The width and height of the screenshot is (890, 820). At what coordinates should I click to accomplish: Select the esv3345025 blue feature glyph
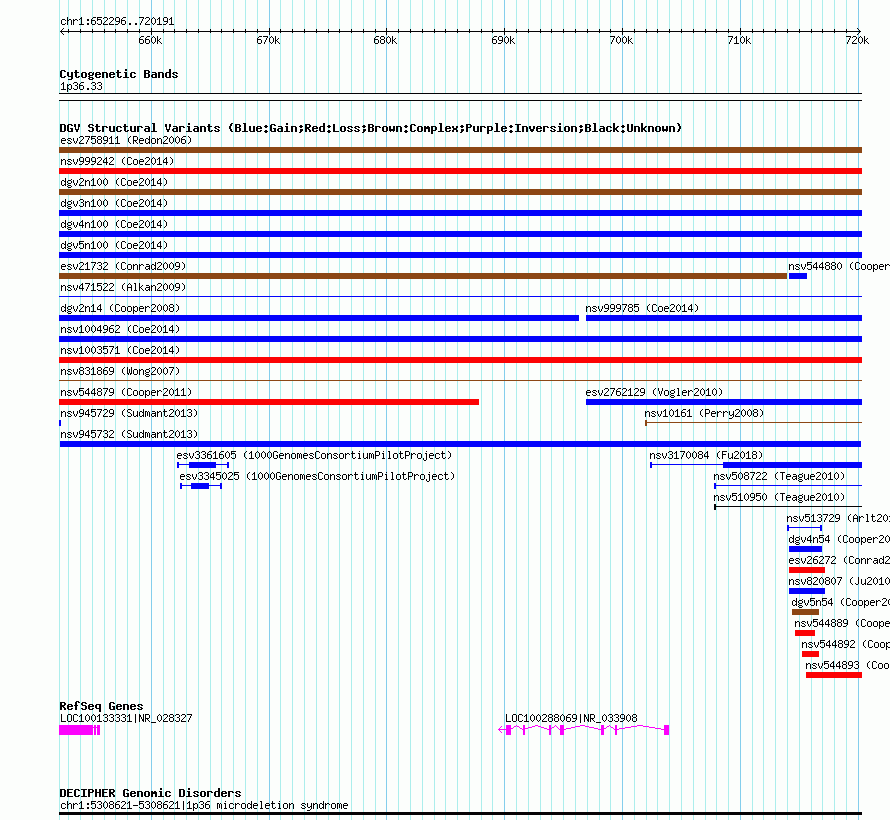pos(200,486)
